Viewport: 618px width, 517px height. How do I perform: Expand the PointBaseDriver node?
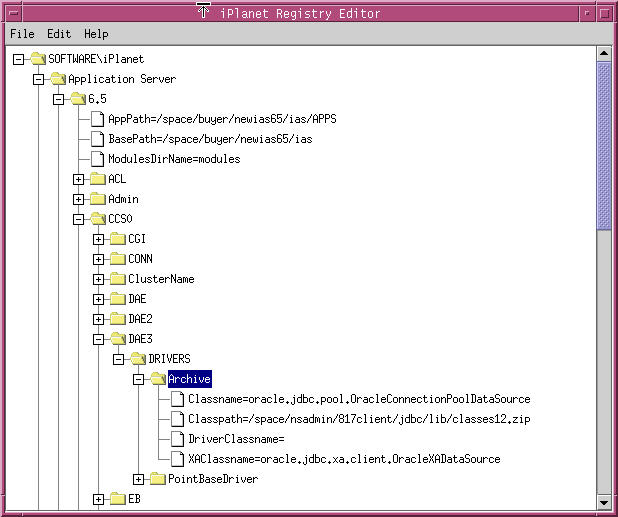coord(138,480)
